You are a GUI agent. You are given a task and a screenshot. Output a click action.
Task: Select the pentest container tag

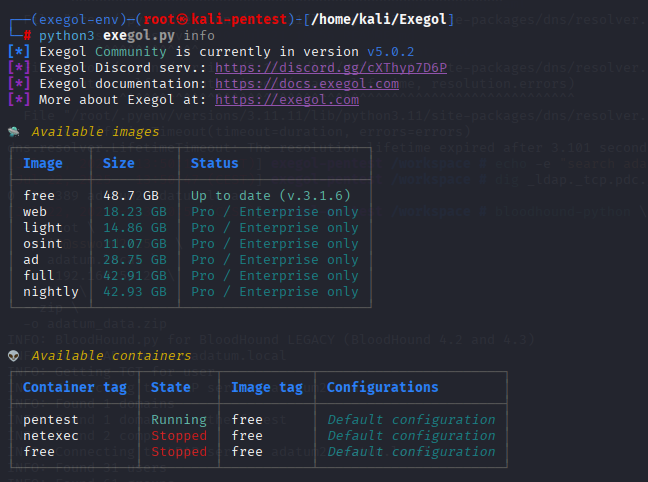(51, 420)
